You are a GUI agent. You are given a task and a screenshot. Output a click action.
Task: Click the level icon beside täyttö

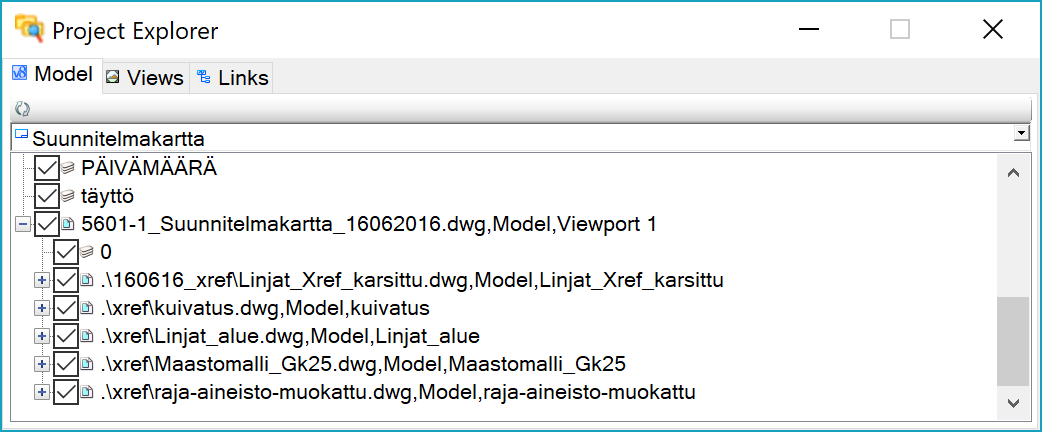tap(68, 196)
